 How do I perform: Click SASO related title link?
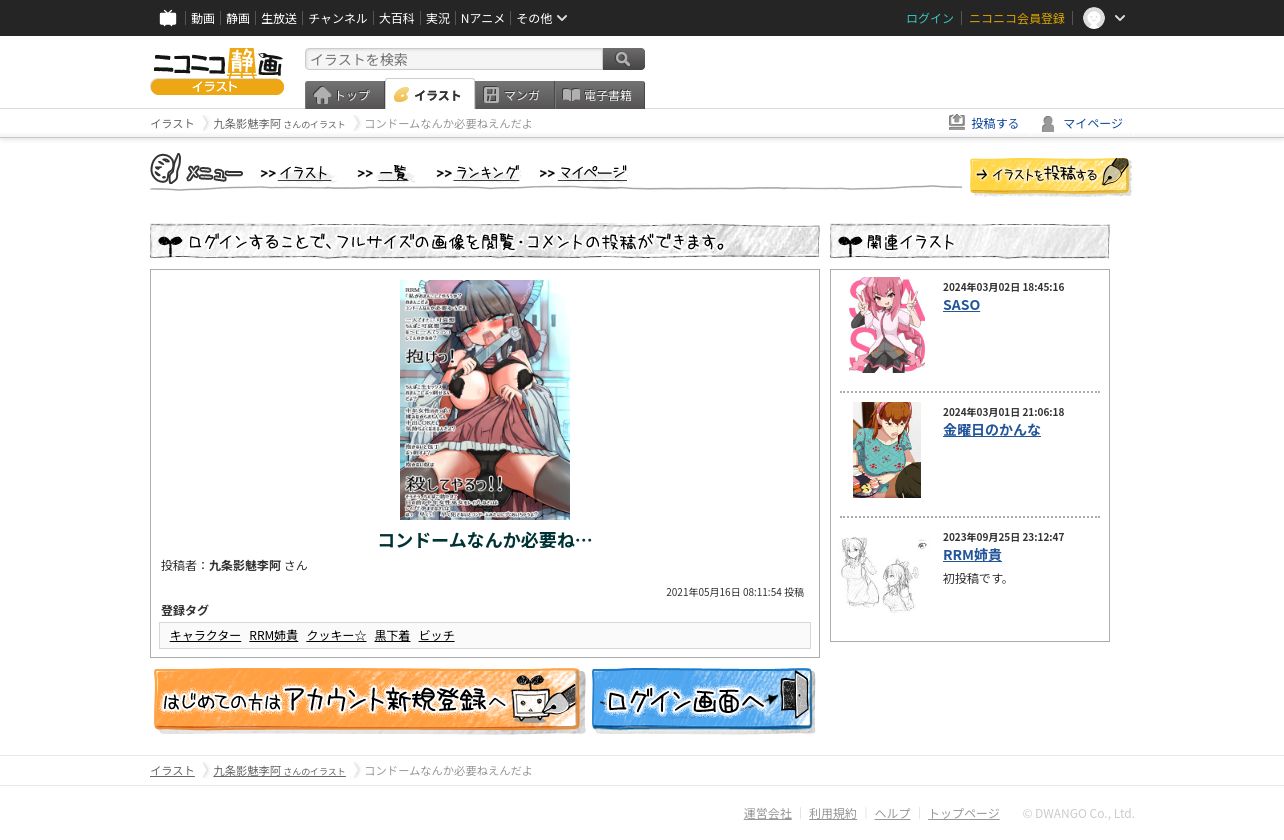(961, 305)
